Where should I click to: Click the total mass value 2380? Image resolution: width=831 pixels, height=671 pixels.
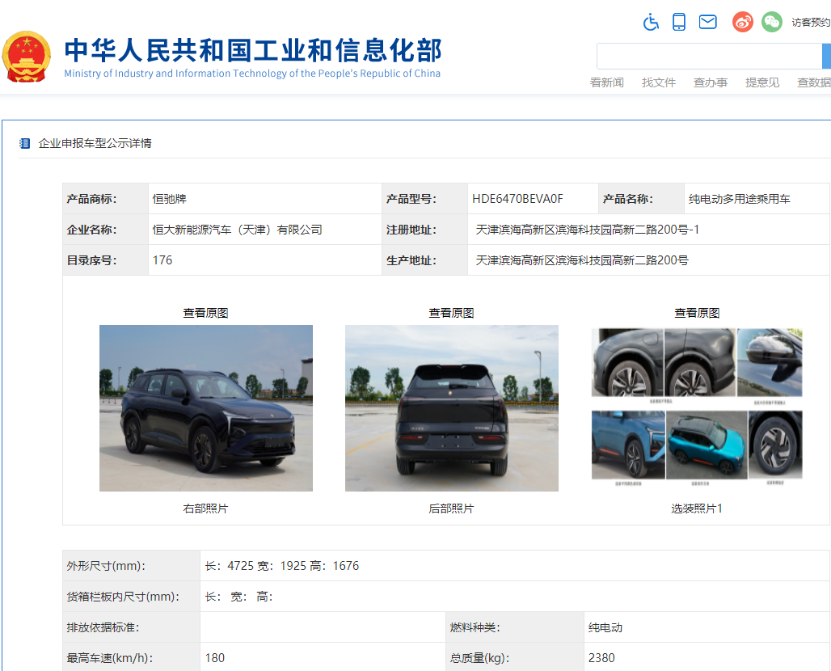coord(602,658)
